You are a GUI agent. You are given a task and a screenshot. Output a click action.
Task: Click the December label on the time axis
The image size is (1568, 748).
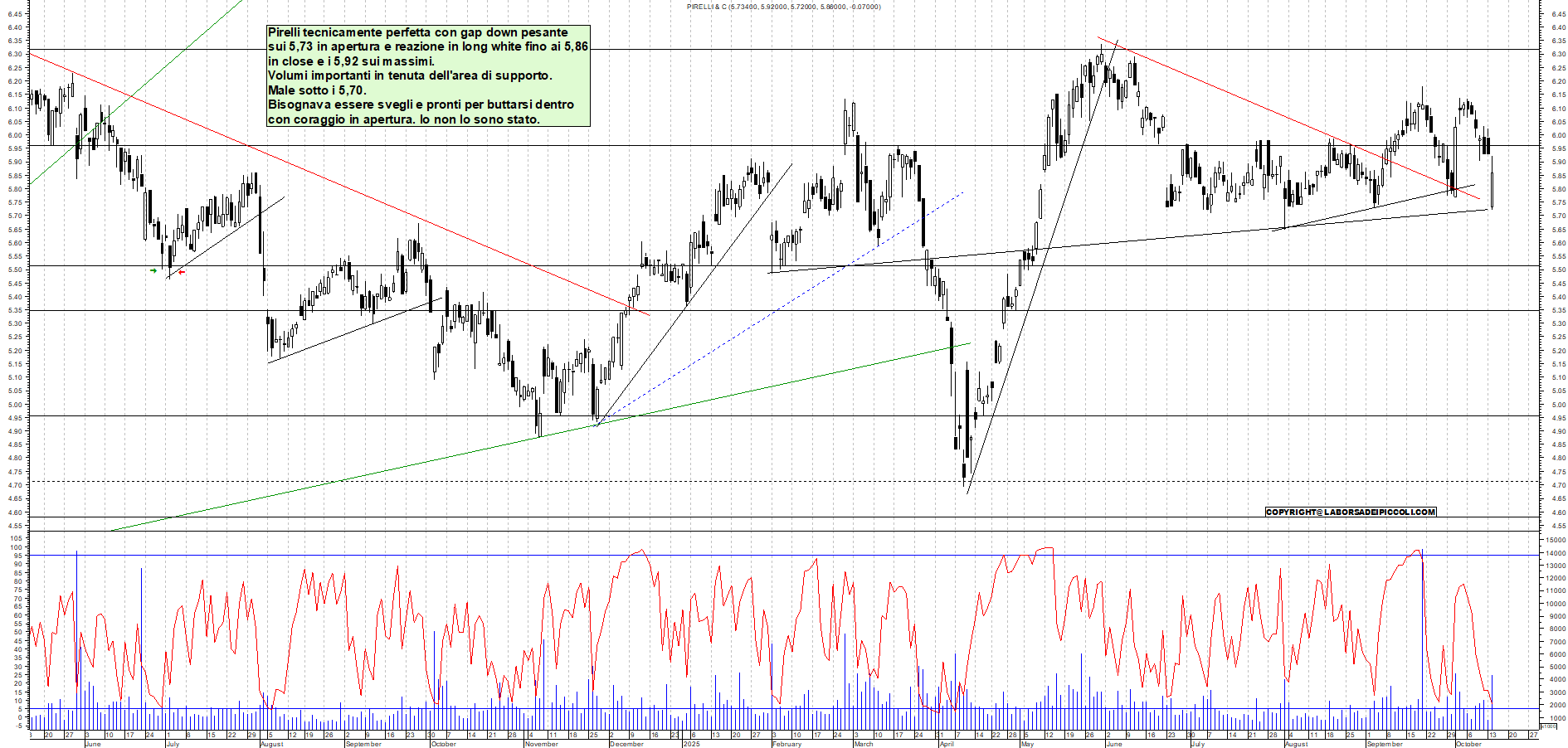[x=626, y=744]
